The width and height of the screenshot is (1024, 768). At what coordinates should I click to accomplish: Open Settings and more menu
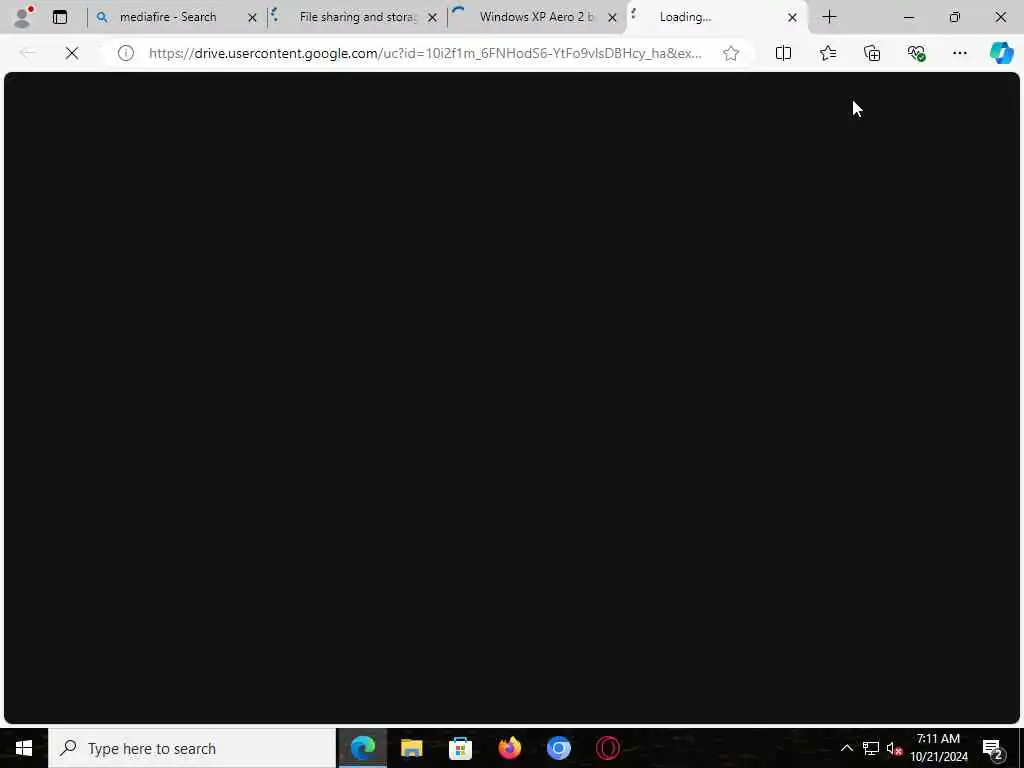[x=959, y=53]
